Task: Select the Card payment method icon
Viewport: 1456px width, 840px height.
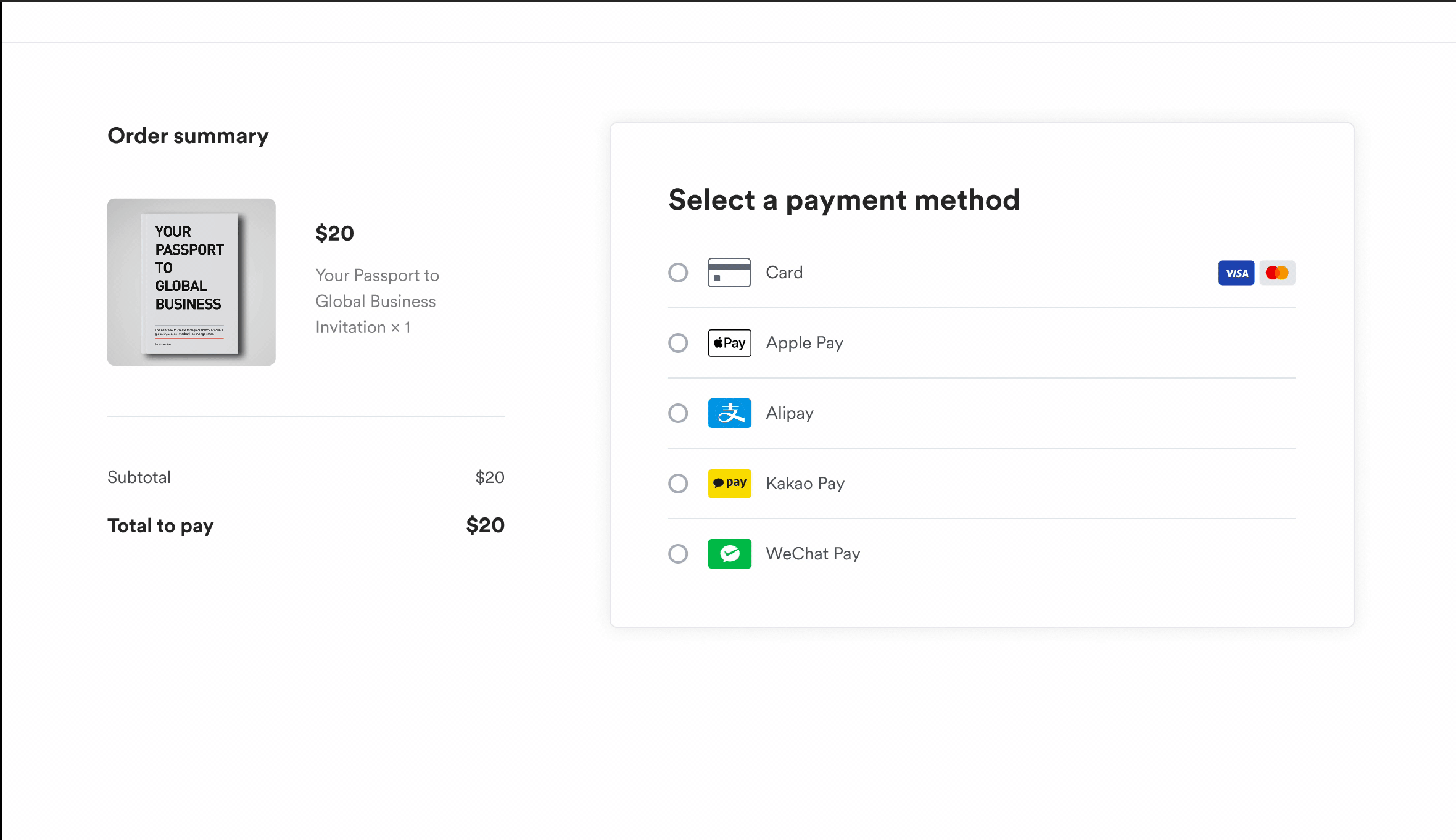Action: pos(730,273)
